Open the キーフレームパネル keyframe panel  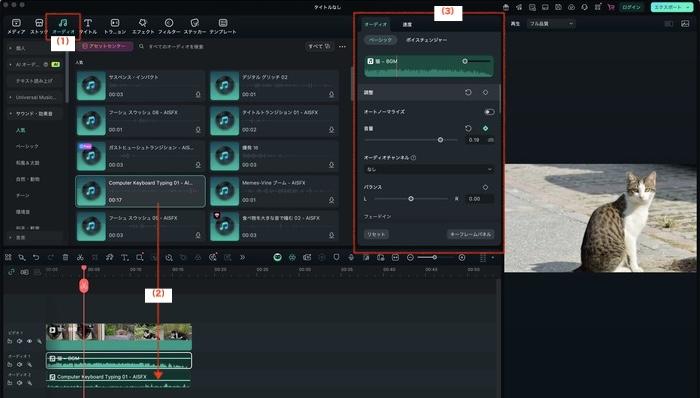[471, 234]
